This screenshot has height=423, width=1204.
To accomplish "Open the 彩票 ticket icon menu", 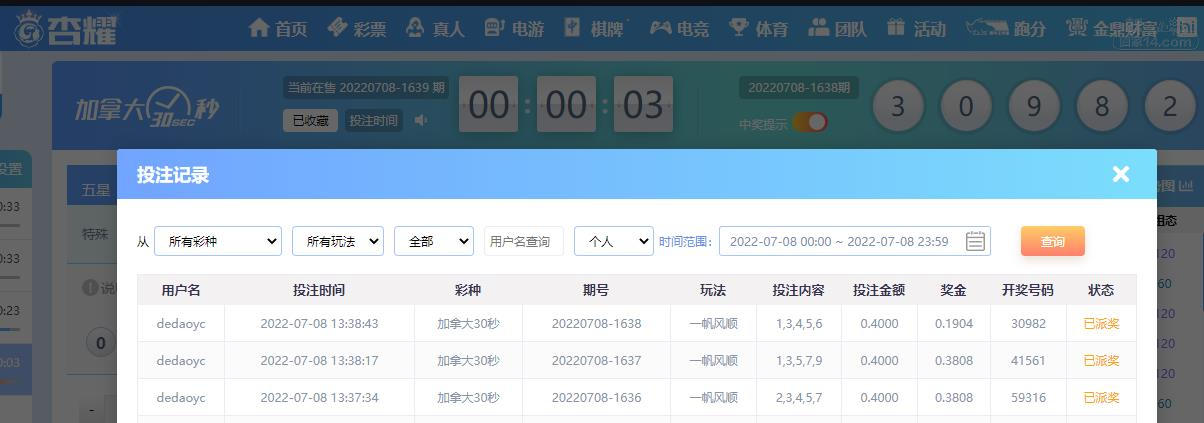I will (x=357, y=28).
